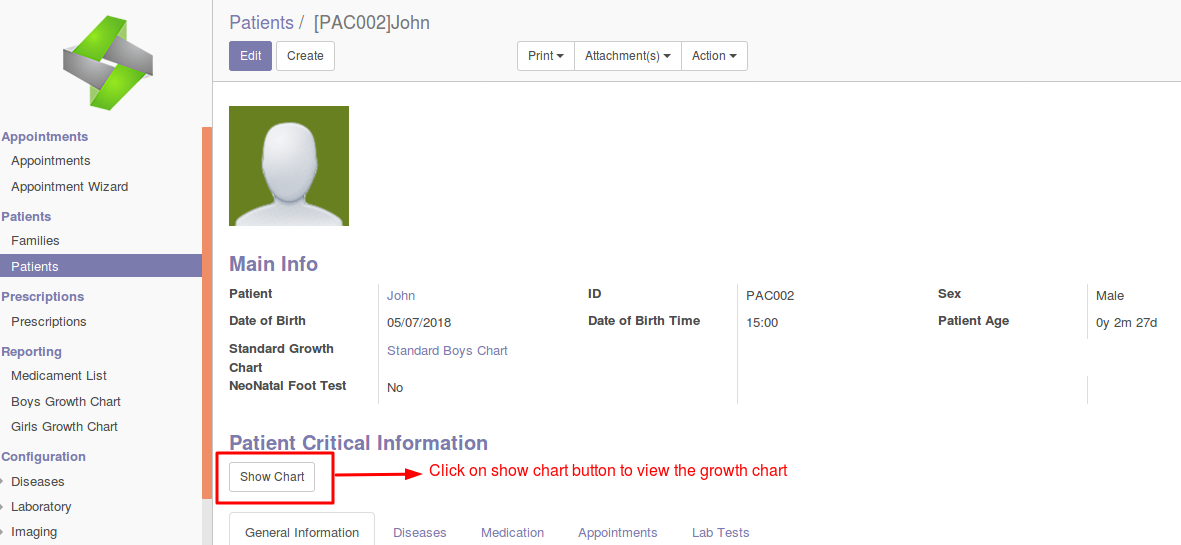1181x545 pixels.
Task: Click the orange sidebar scrollbar
Action: [207, 312]
